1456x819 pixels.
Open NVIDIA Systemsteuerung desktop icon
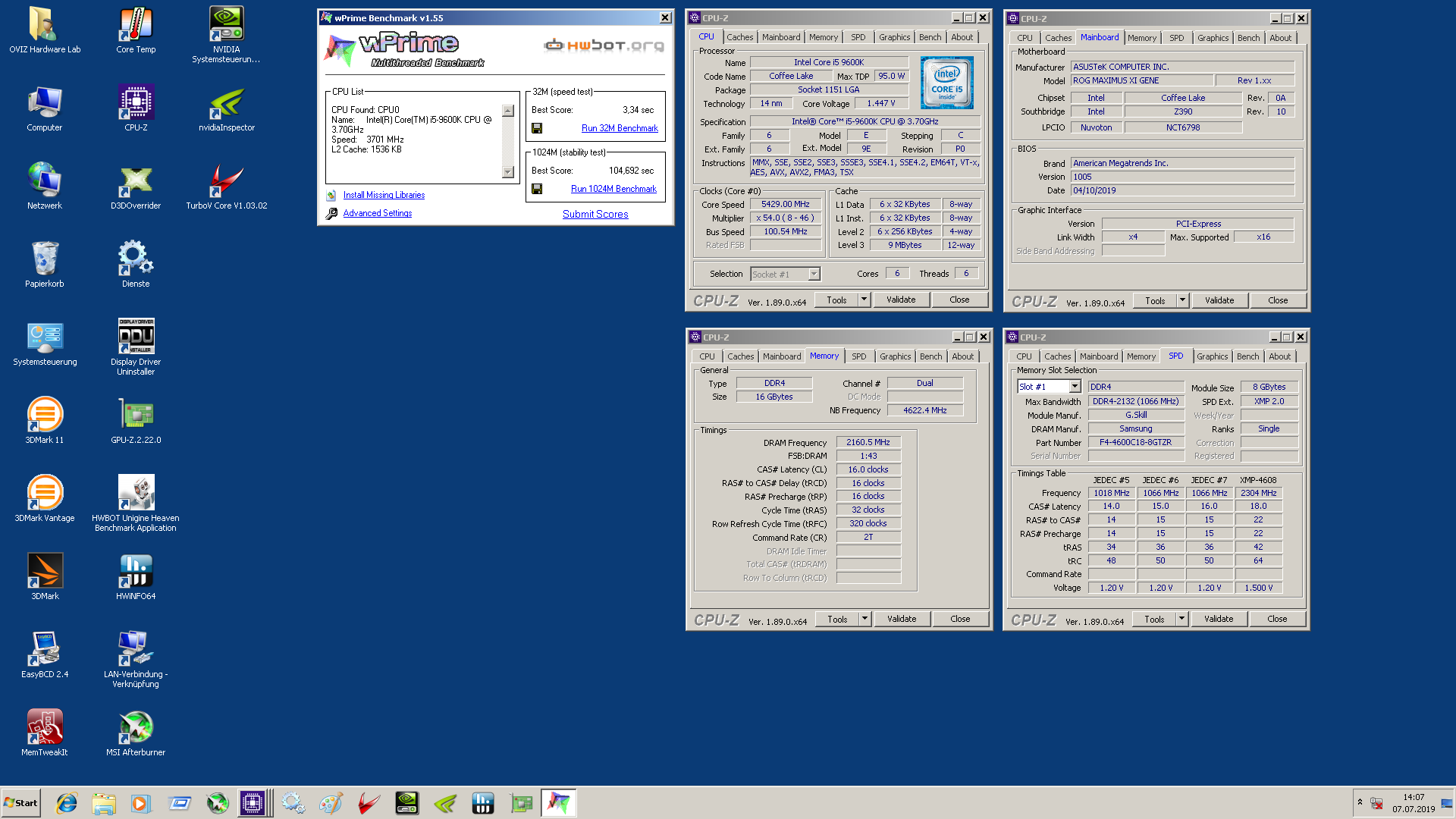(x=226, y=35)
